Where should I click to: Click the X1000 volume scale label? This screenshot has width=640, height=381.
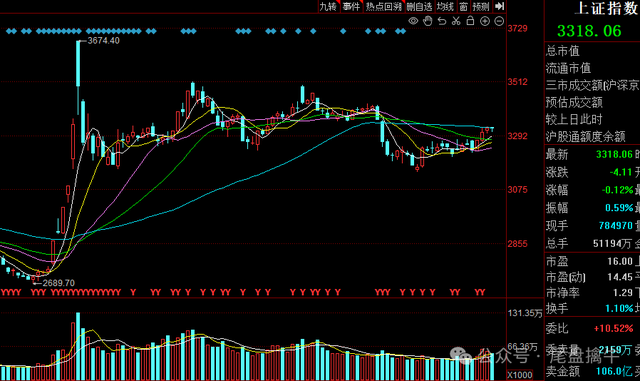pyautogui.click(x=520, y=375)
